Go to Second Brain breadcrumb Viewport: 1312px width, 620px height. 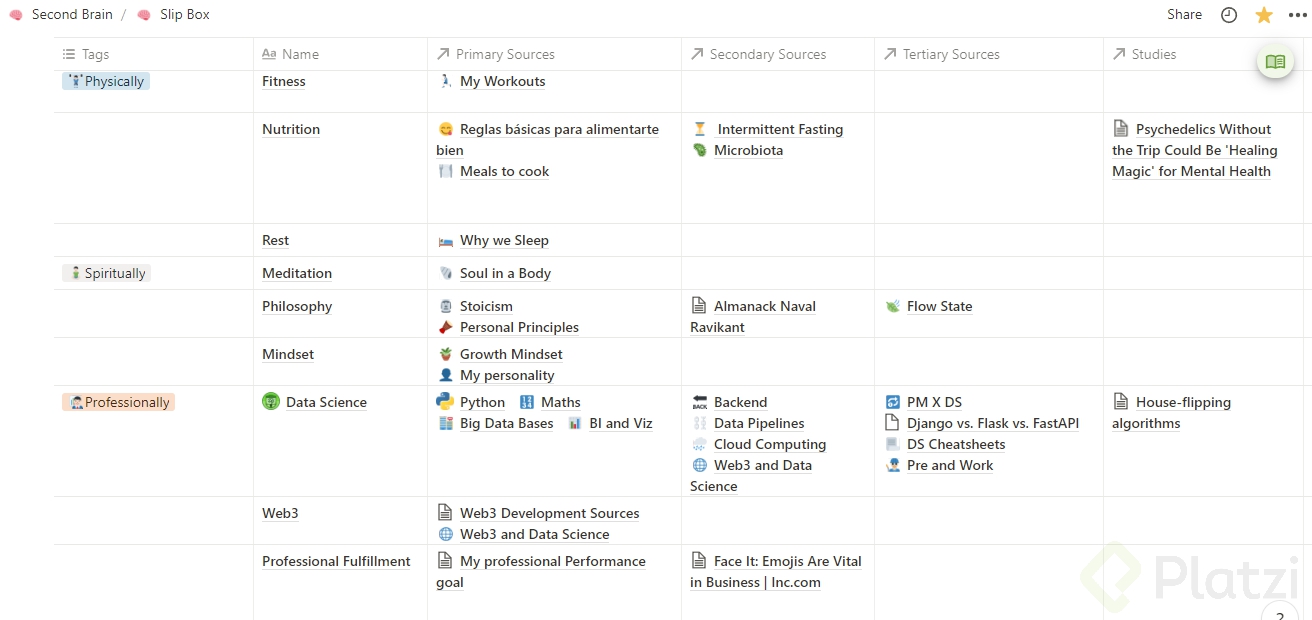pyautogui.click(x=72, y=15)
